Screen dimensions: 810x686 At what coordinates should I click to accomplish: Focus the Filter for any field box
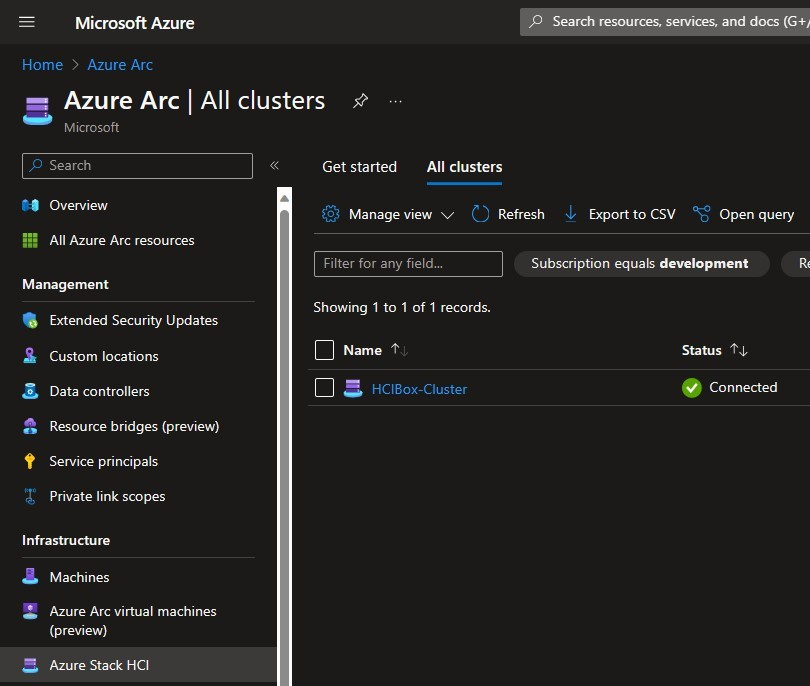[x=408, y=263]
